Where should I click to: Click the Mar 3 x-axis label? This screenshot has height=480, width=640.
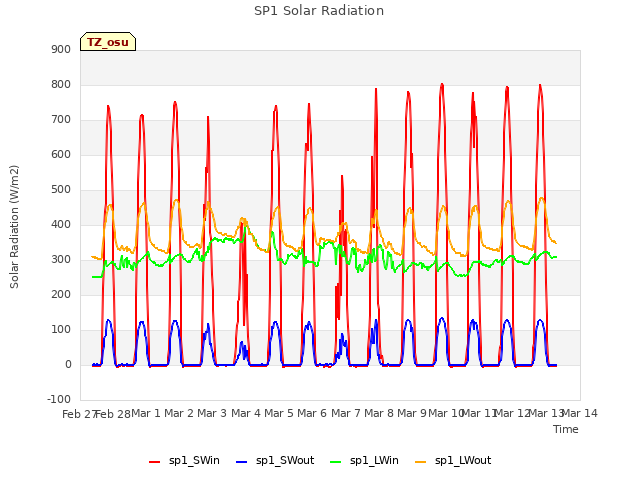tap(212, 413)
